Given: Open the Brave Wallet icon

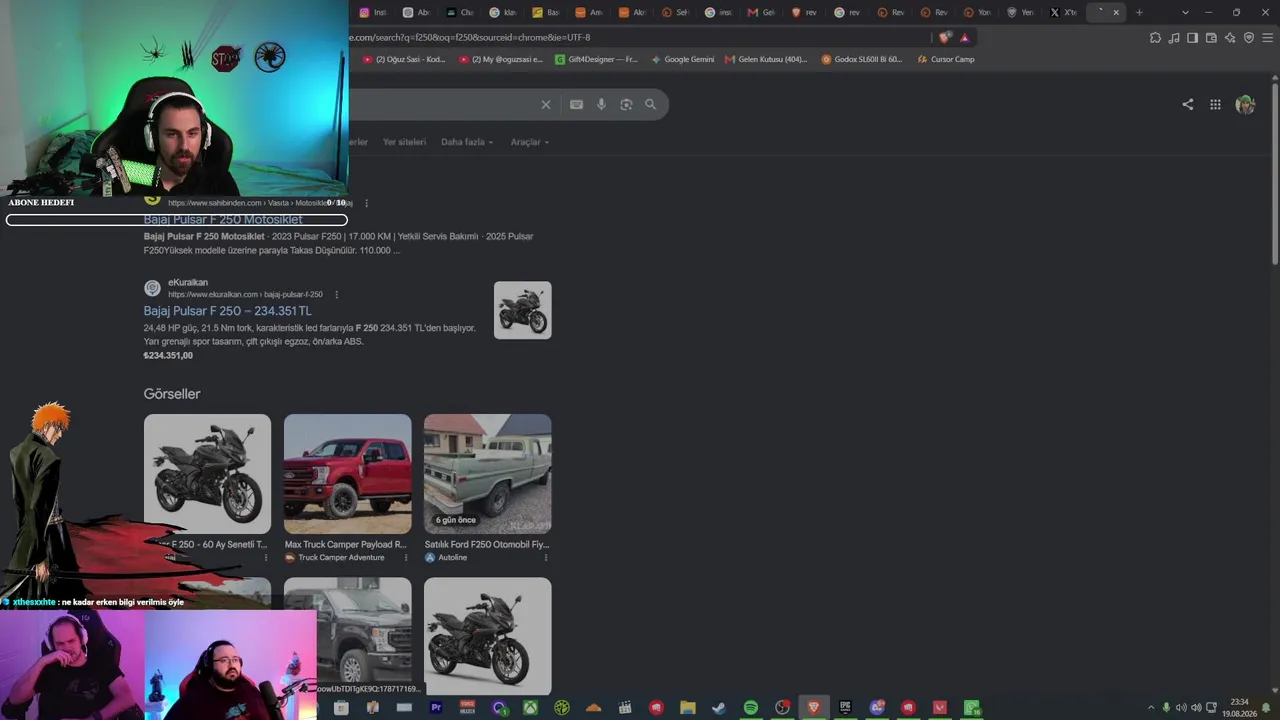Looking at the screenshot, I should [1211, 38].
